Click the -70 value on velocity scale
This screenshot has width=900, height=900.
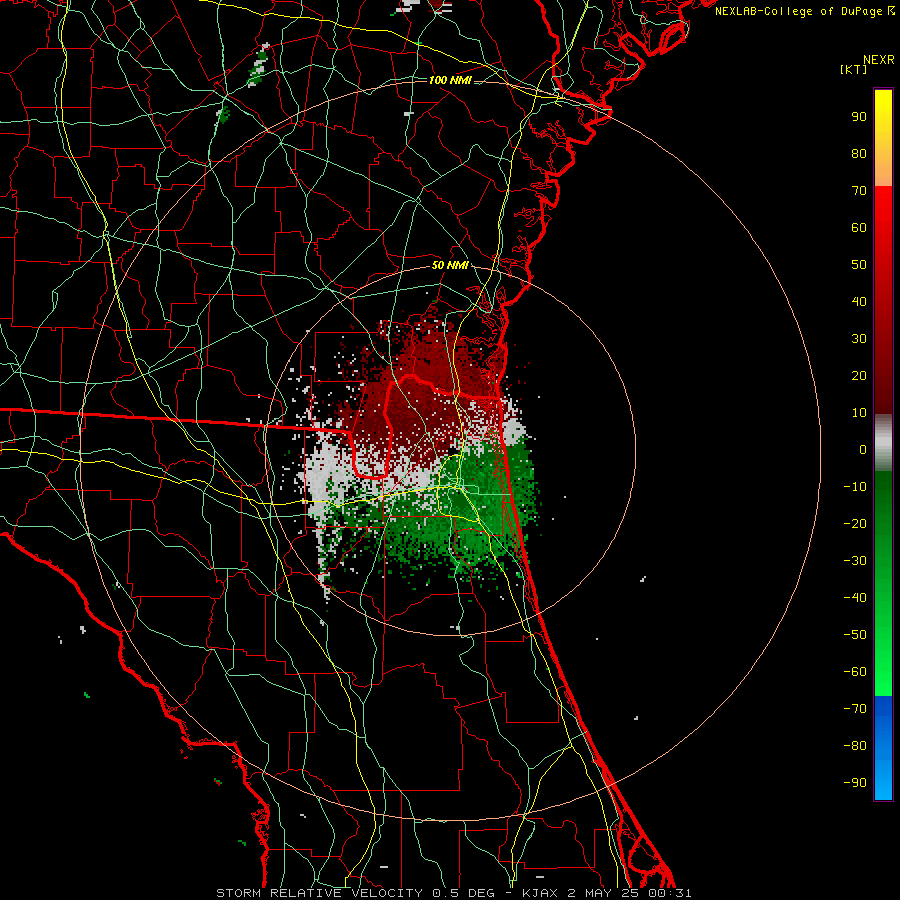point(855,709)
